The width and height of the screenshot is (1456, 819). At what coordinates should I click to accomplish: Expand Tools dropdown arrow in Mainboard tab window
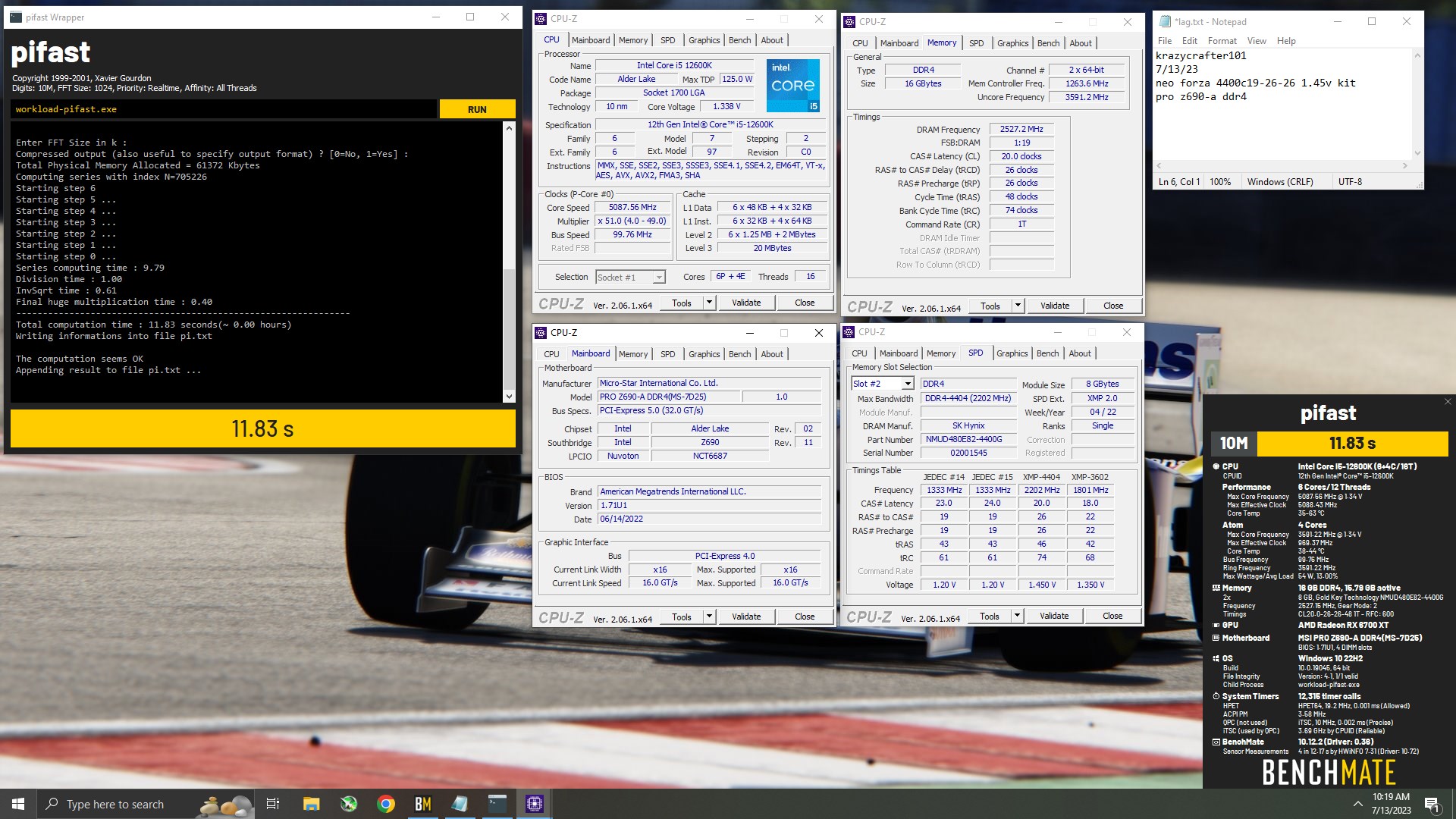pos(709,617)
